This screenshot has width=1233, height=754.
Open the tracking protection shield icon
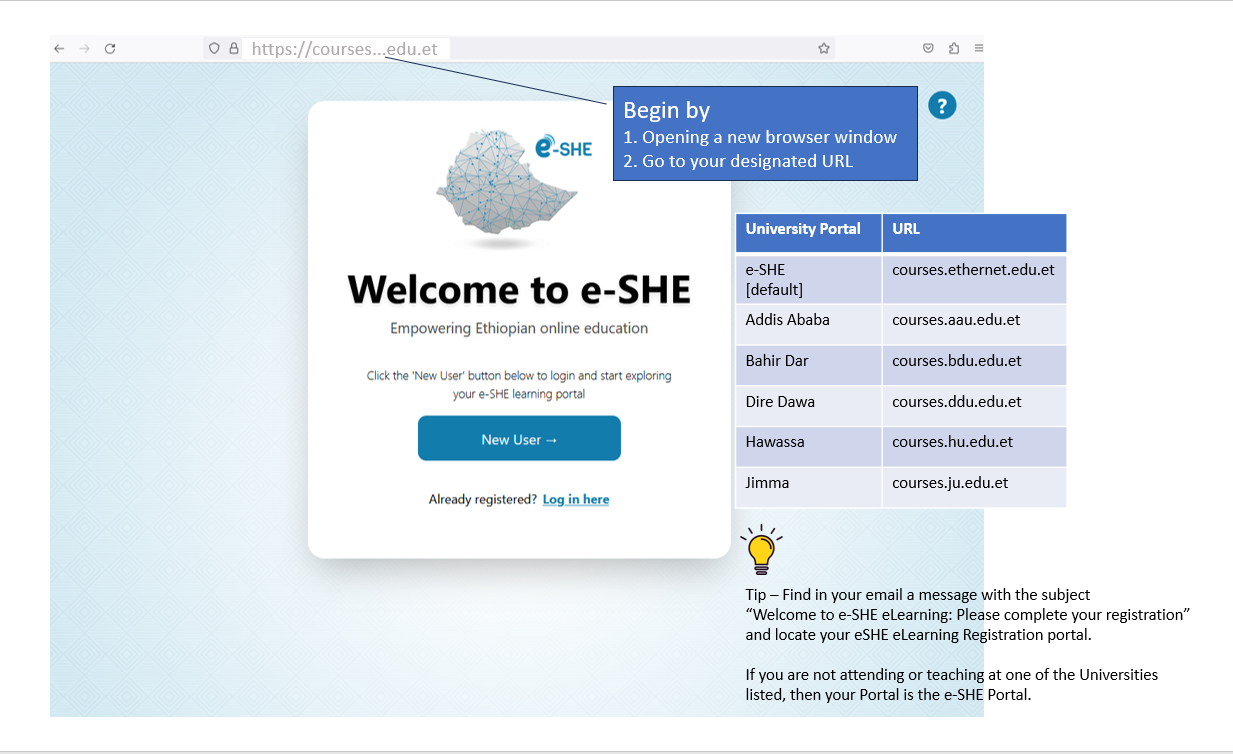coord(214,47)
